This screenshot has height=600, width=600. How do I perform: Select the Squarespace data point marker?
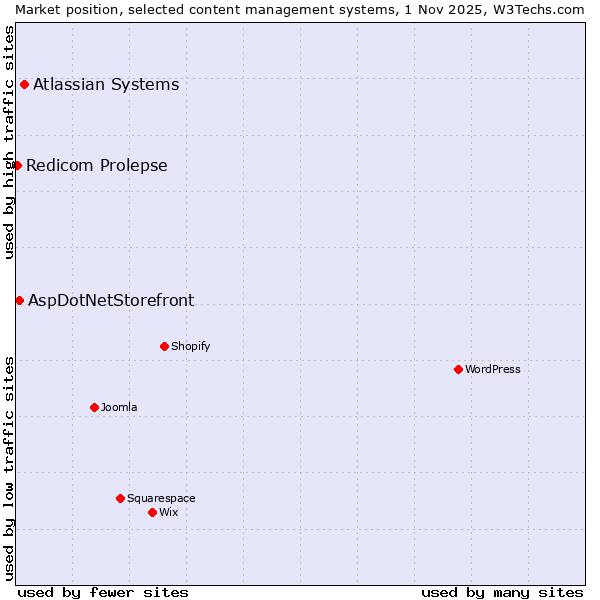(x=120, y=498)
